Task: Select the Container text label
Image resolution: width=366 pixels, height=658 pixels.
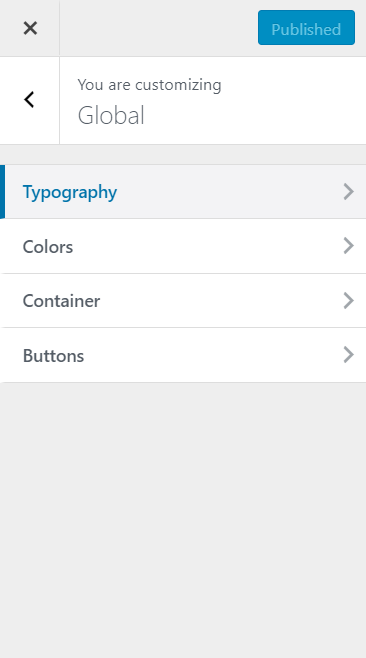Action: [x=61, y=301]
